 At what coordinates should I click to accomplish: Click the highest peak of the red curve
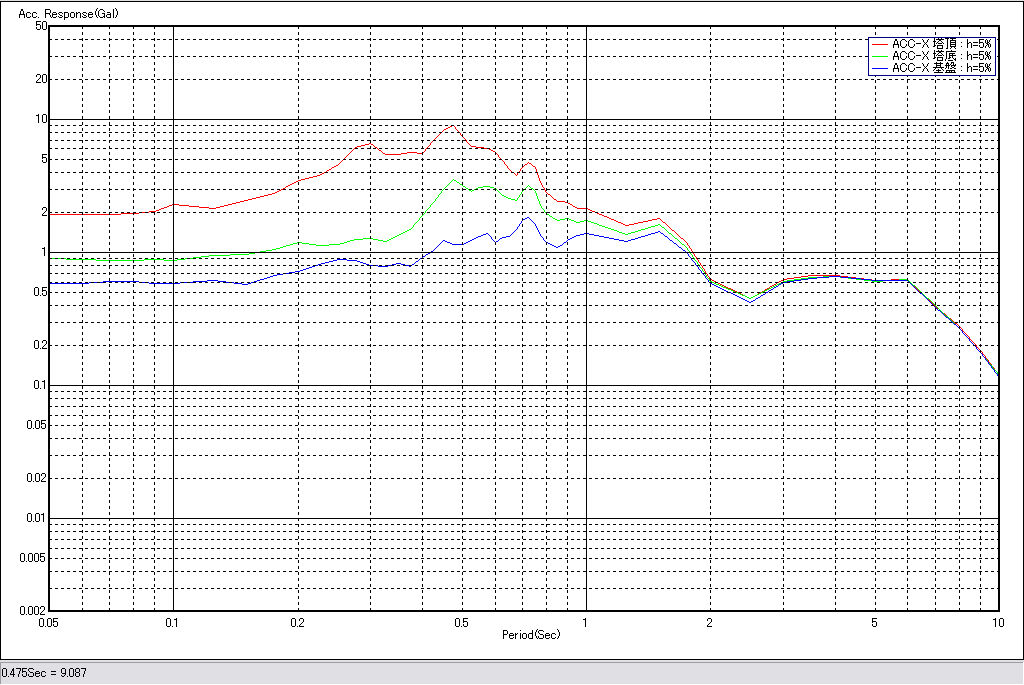[452, 125]
